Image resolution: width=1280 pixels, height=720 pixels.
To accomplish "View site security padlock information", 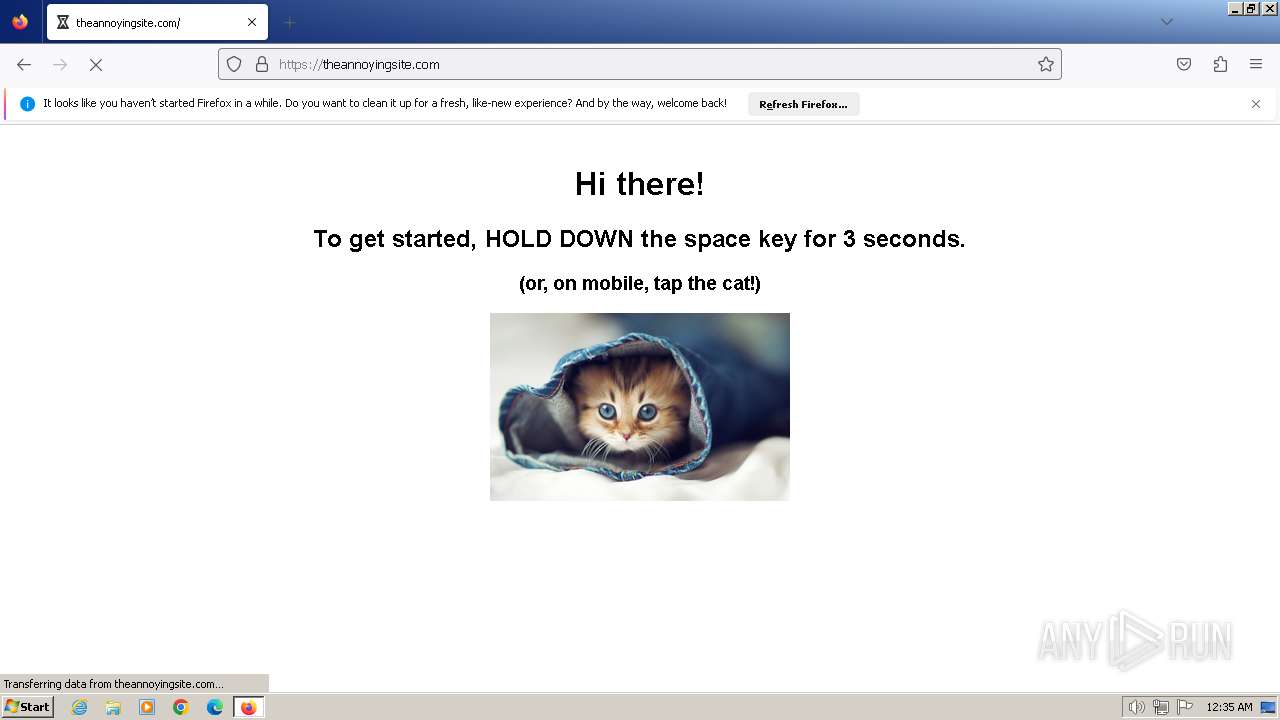I will (262, 64).
